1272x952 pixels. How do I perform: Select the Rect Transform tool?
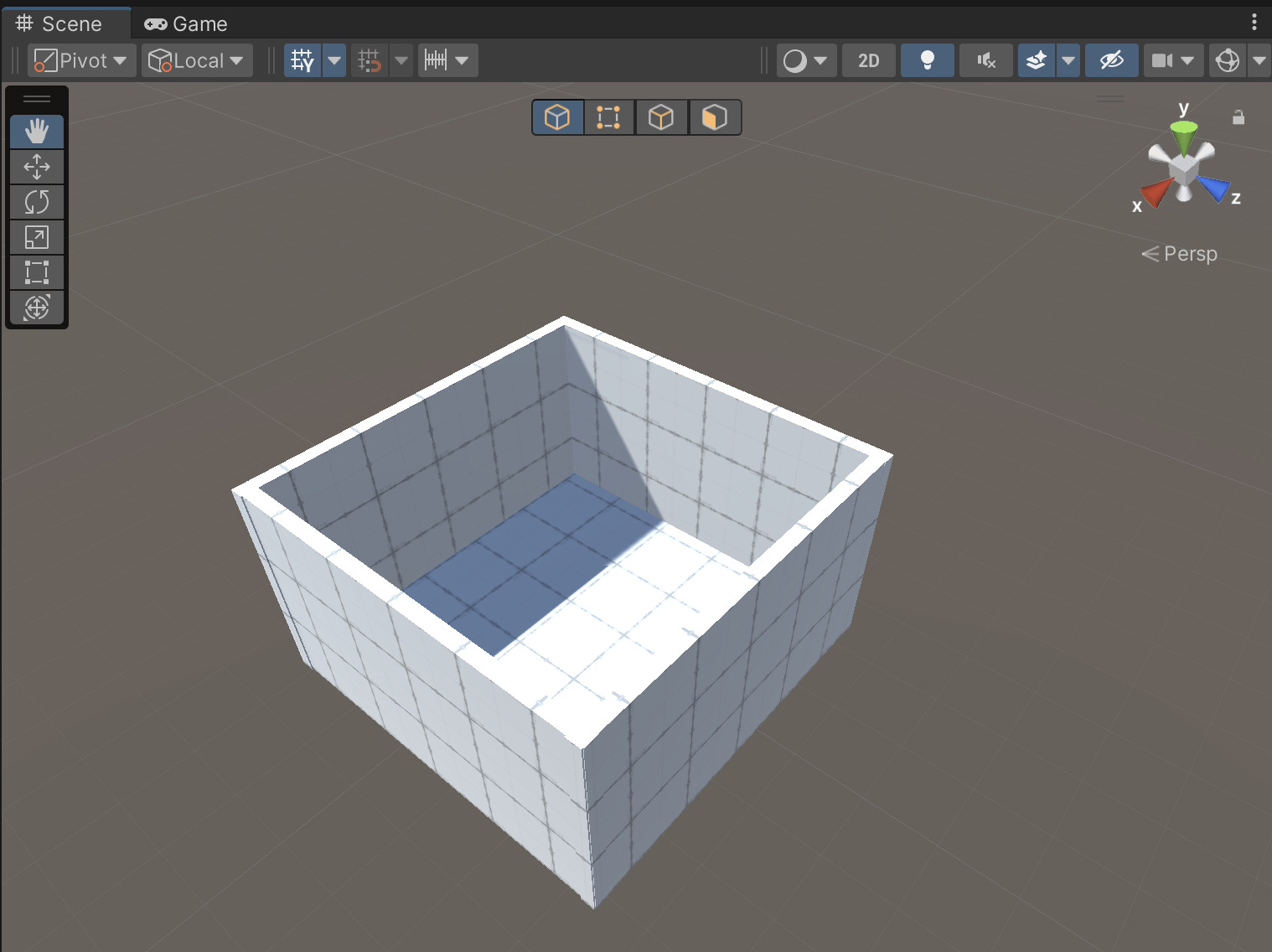point(37,272)
